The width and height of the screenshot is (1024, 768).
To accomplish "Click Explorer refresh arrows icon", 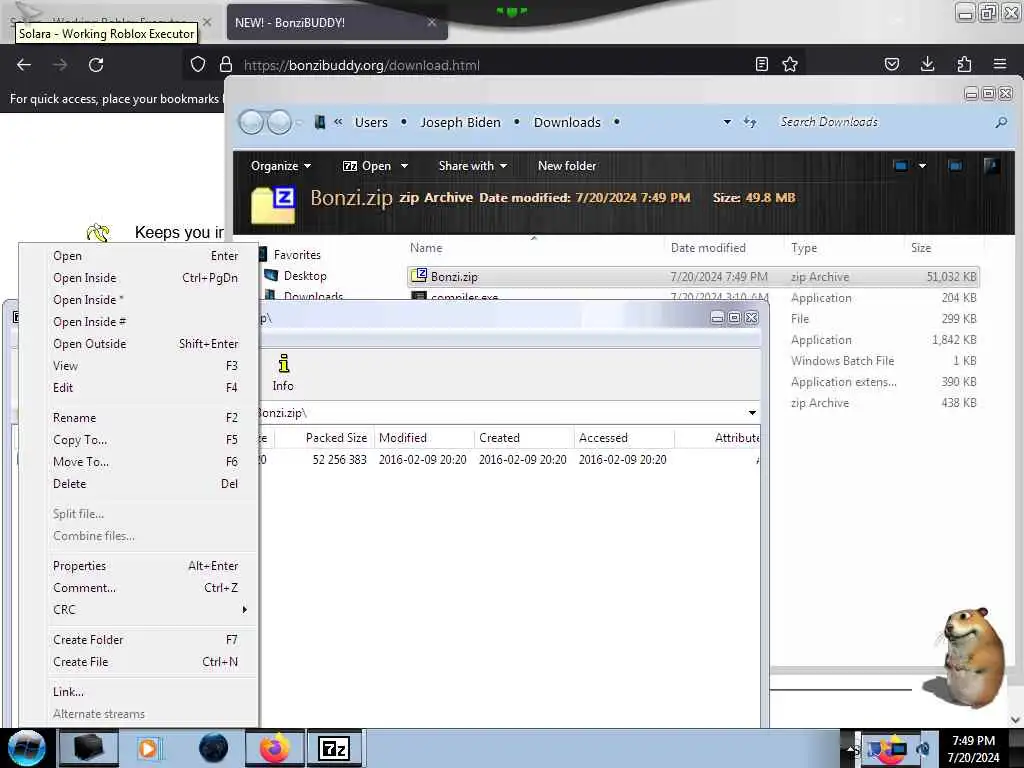I will coord(750,122).
